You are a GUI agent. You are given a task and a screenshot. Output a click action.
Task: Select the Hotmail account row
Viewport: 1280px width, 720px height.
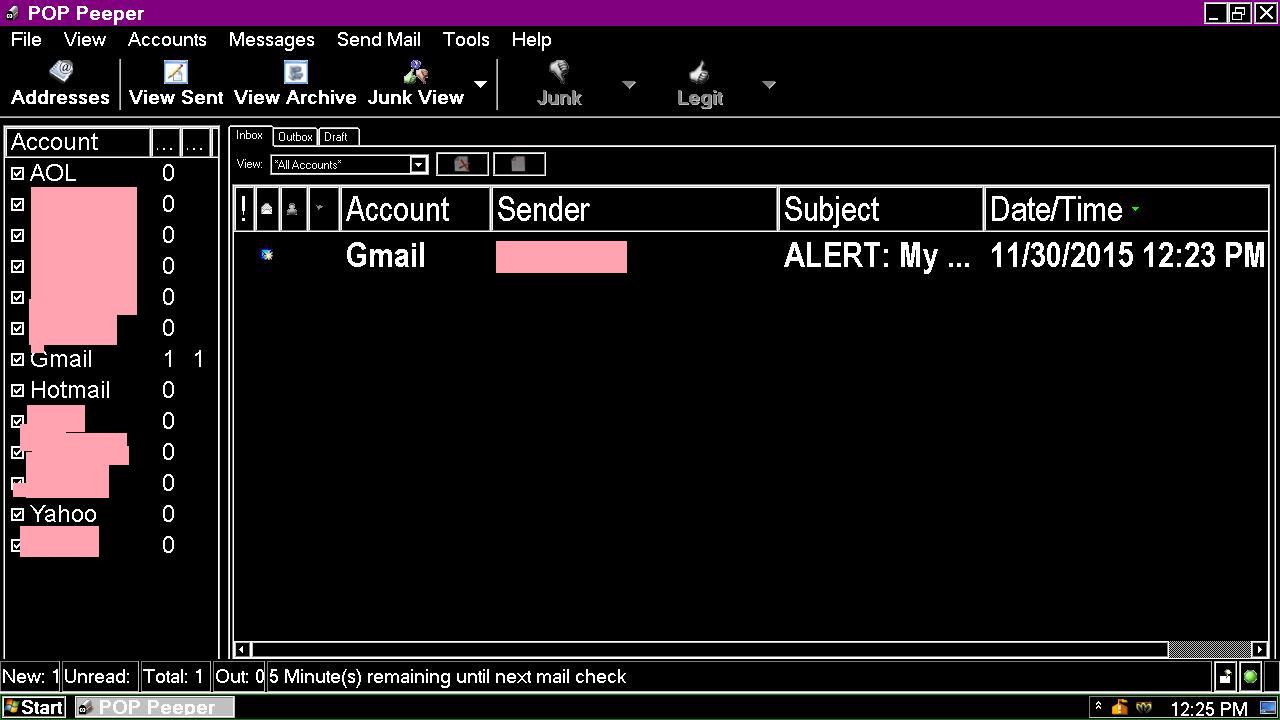(111, 390)
